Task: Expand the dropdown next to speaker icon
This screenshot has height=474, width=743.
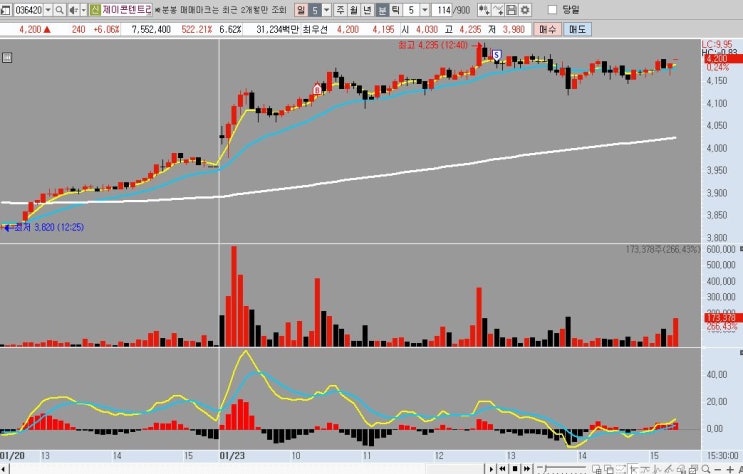Action: coord(84,10)
